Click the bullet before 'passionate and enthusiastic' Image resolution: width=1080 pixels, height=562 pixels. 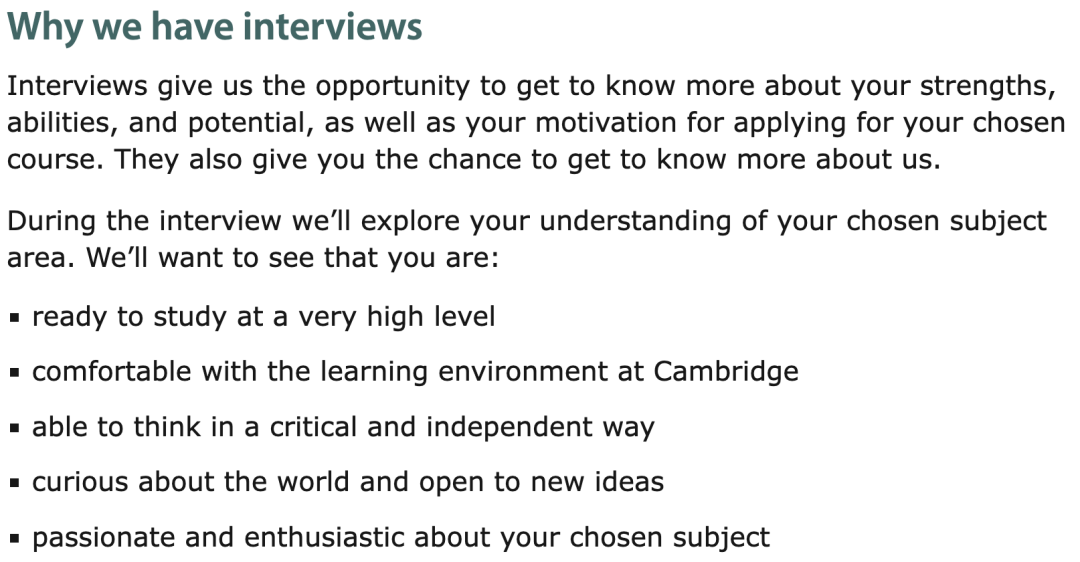[x=15, y=539]
